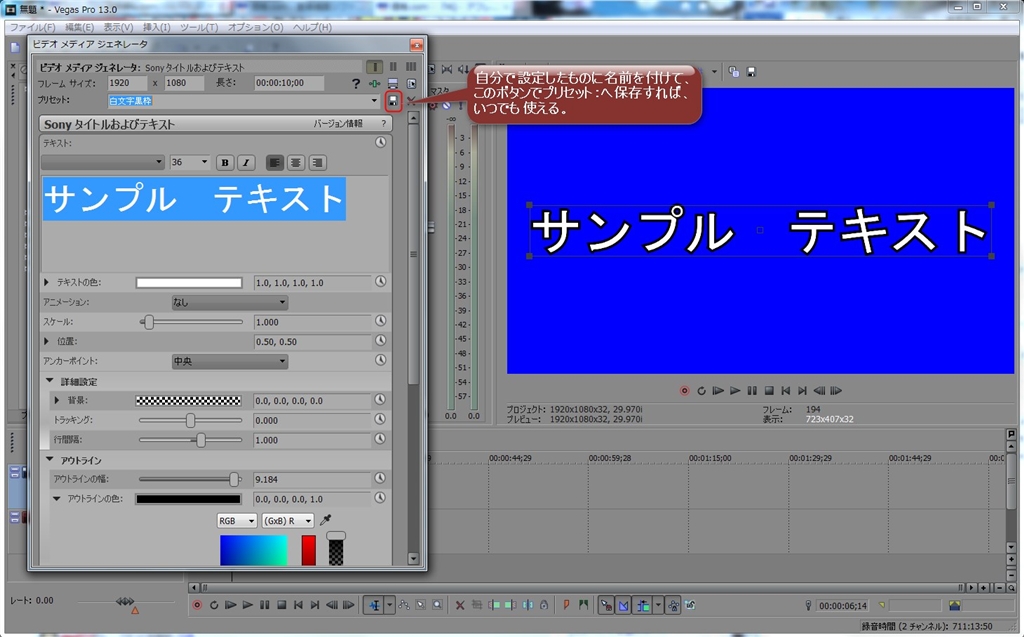Toggle auto ripple in bottom toolbar
This screenshot has height=637, width=1024.
coord(643,605)
